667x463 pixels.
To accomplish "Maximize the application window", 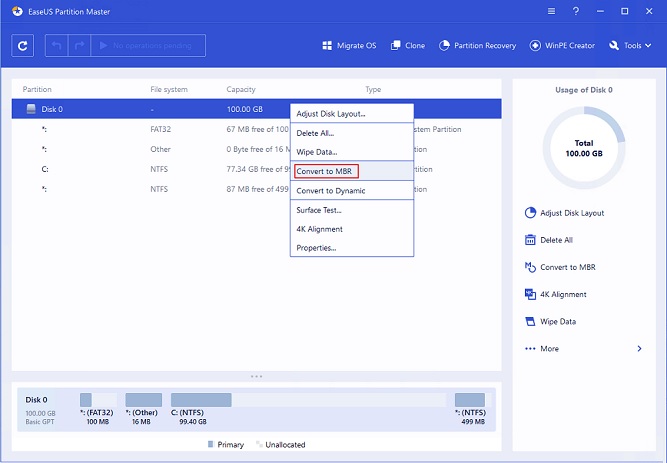I will [624, 11].
